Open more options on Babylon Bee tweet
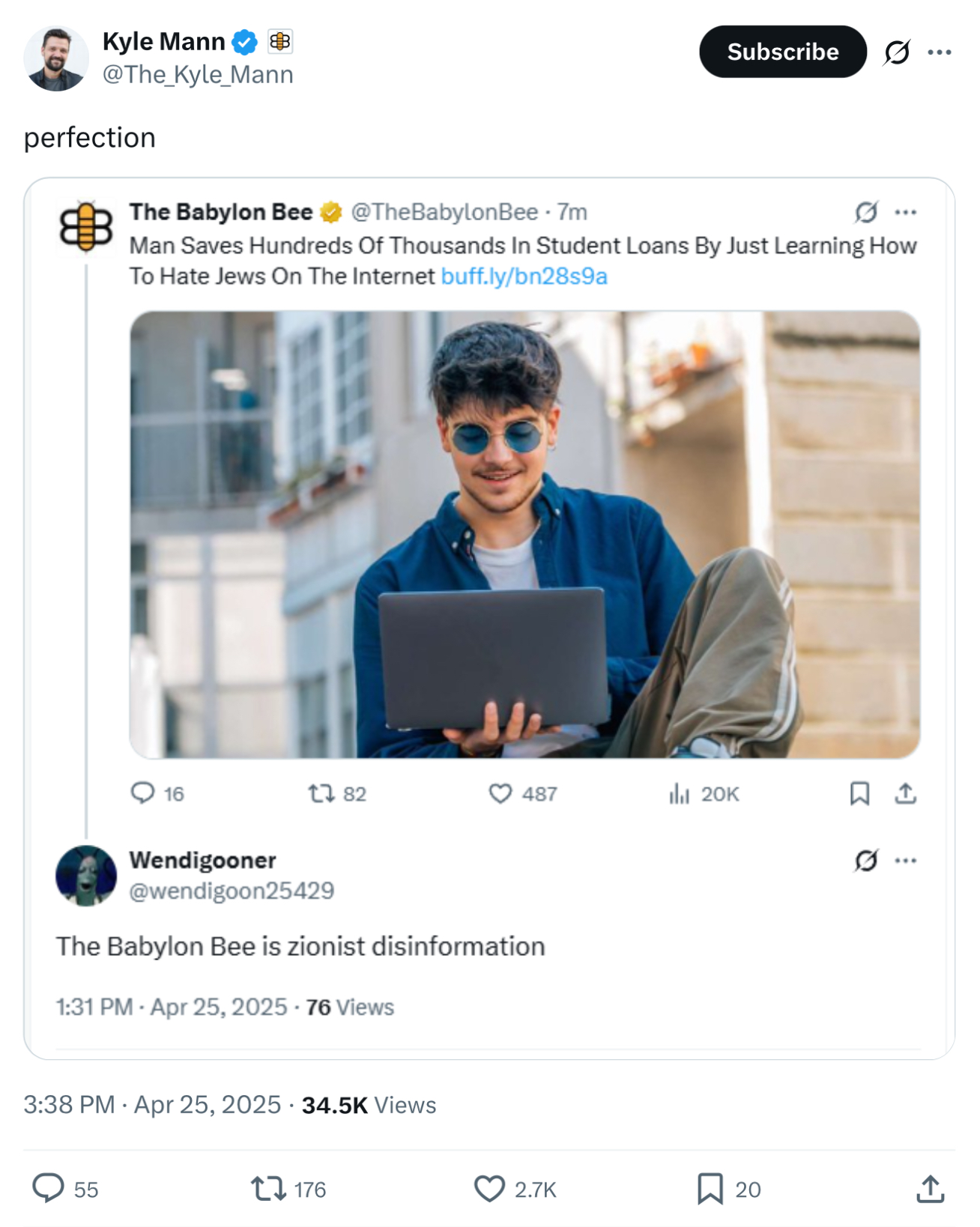 pos(906,213)
